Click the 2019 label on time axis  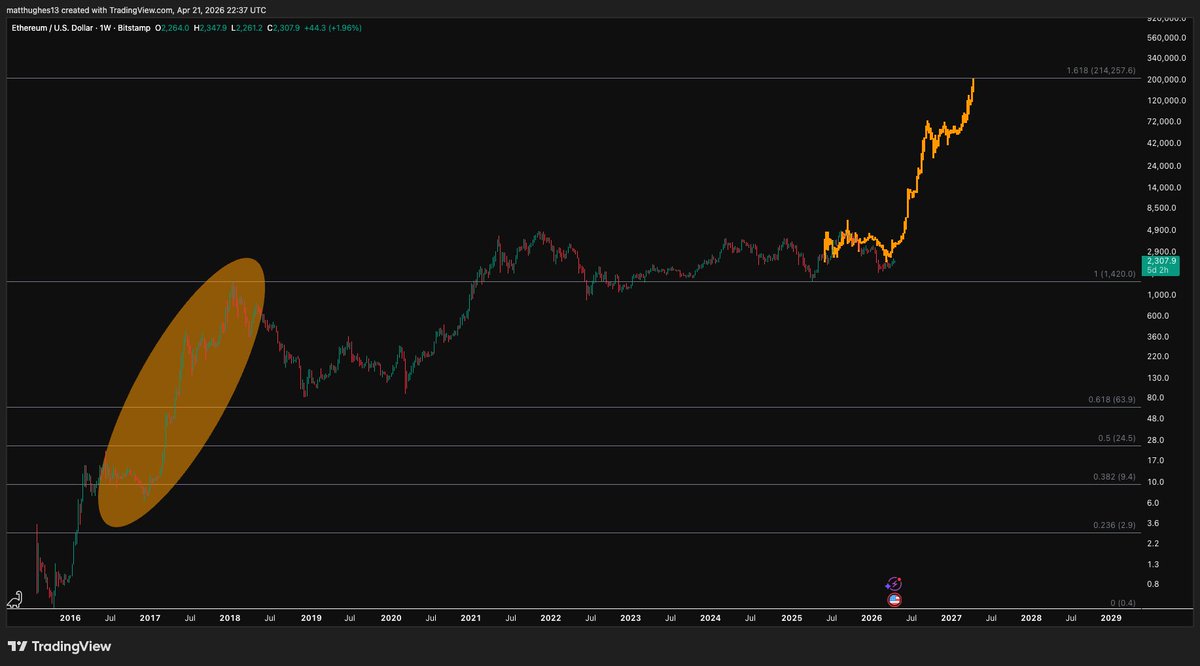tap(310, 619)
